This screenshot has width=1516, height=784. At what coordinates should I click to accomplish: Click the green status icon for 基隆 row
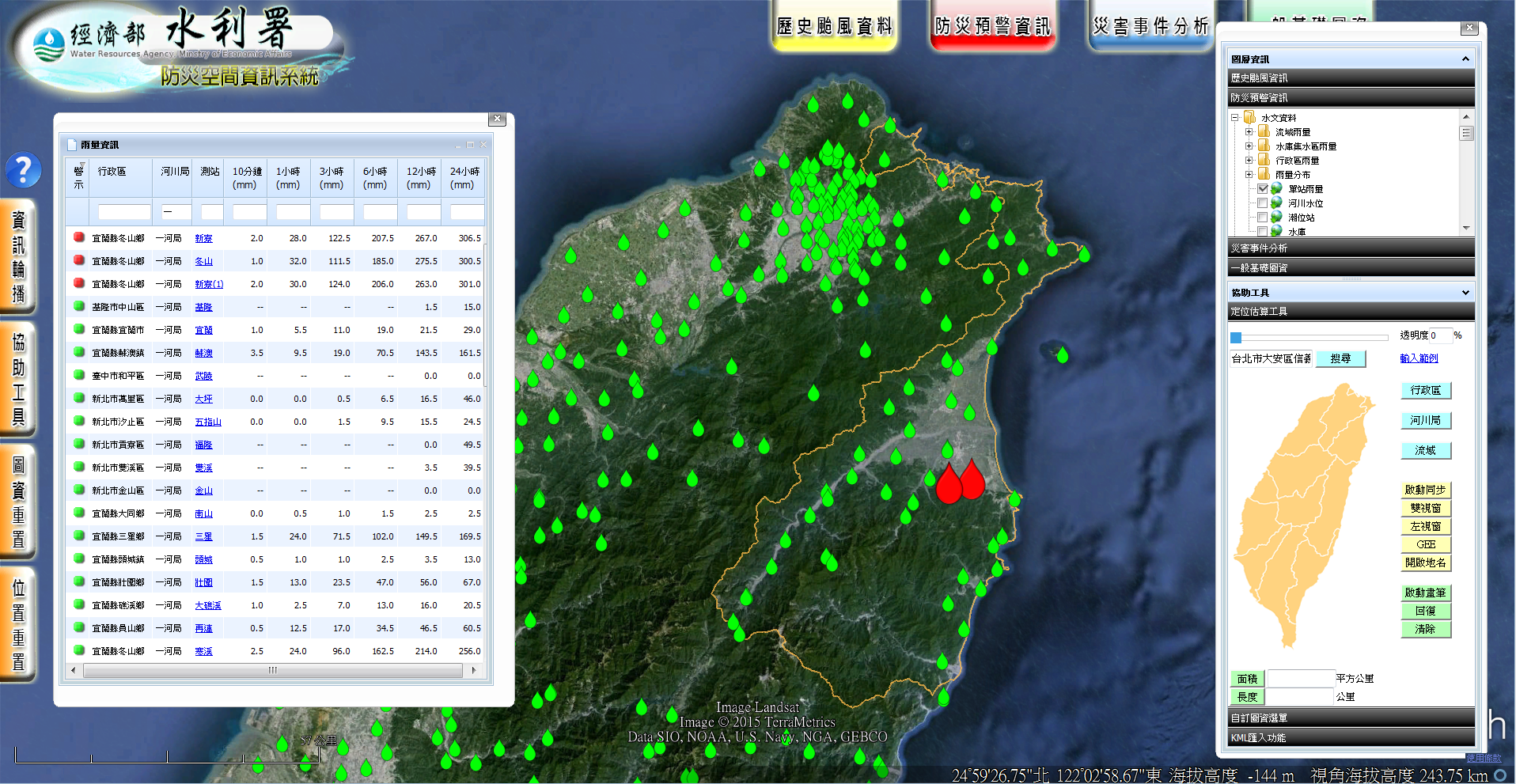[79, 306]
